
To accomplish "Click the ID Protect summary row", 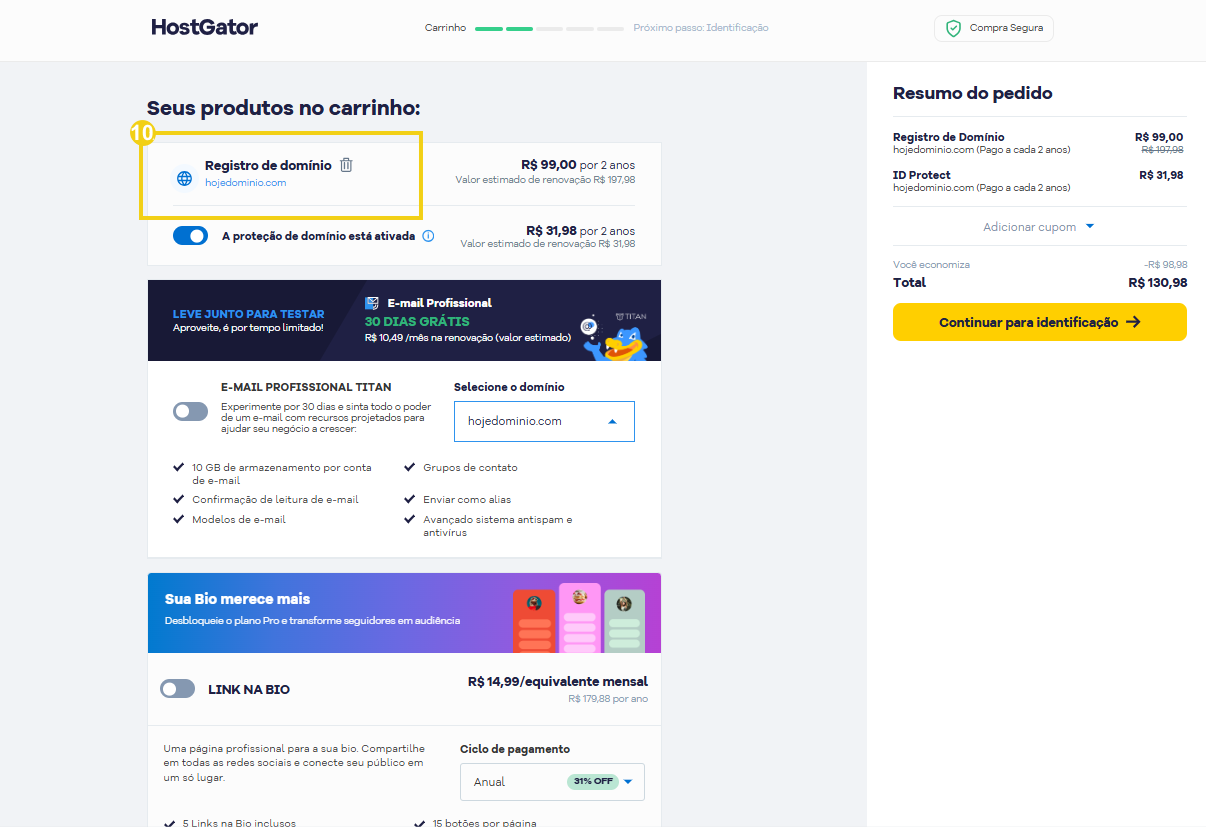I will (1040, 181).
